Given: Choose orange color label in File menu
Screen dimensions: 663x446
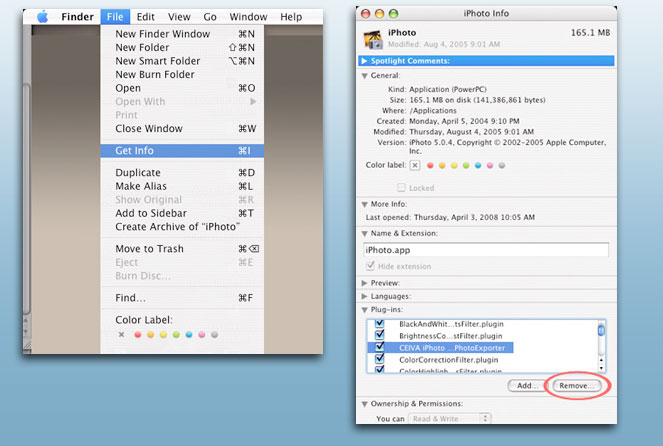Looking at the screenshot, I should click(x=151, y=335).
